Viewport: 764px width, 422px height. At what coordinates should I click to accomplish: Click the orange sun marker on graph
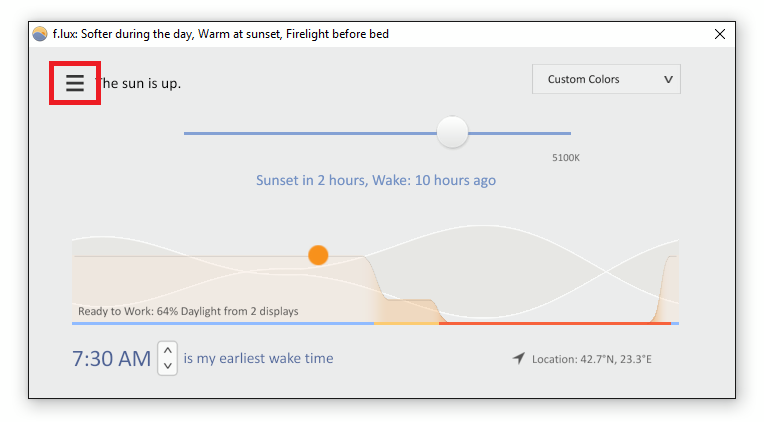point(318,255)
